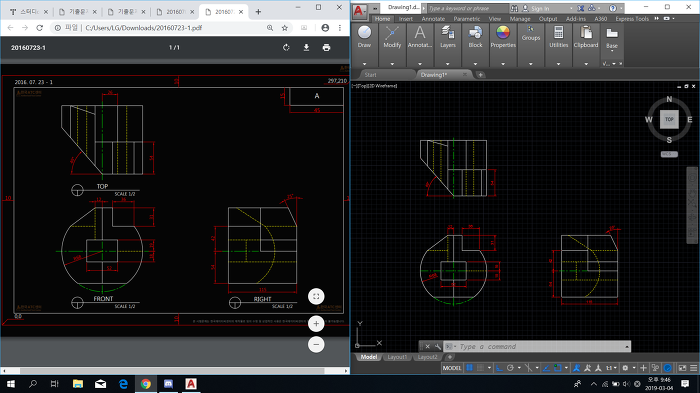Toggle isometric drafting in status bar
Image resolution: width=700 pixels, height=393 pixels.
coord(529,368)
